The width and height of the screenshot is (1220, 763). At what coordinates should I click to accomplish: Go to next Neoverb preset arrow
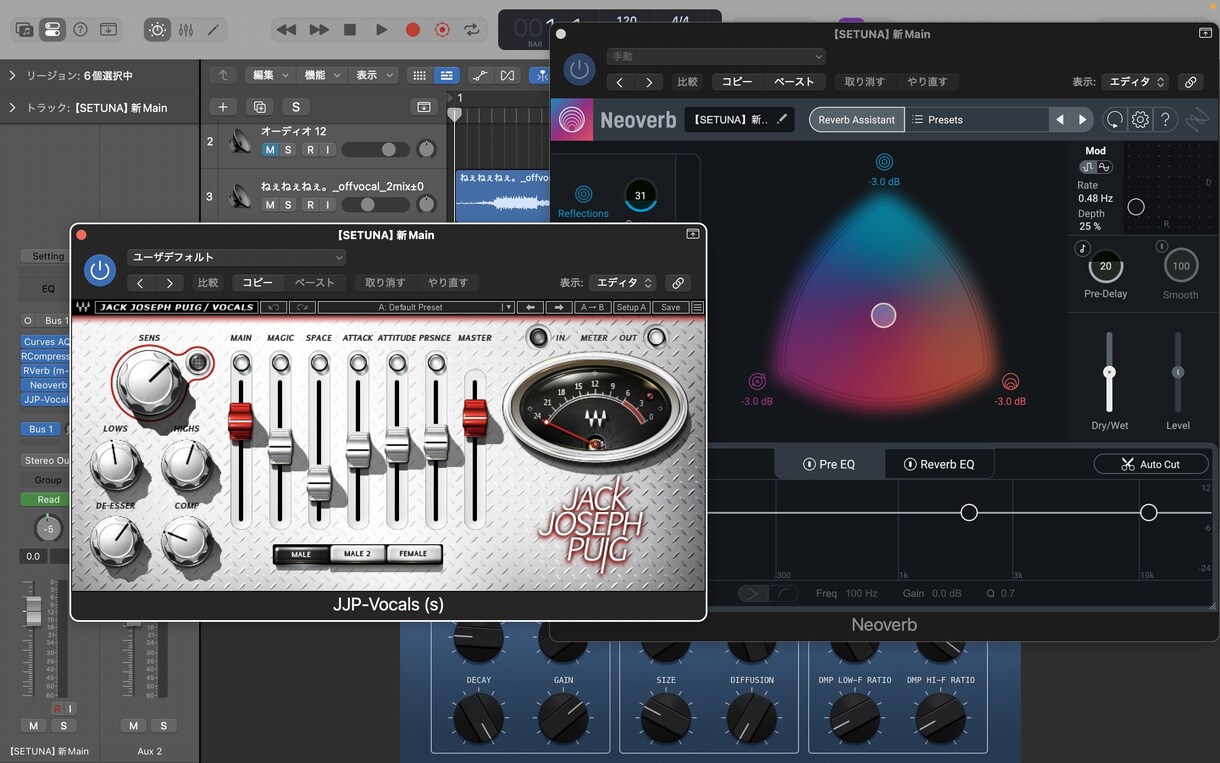point(1082,120)
